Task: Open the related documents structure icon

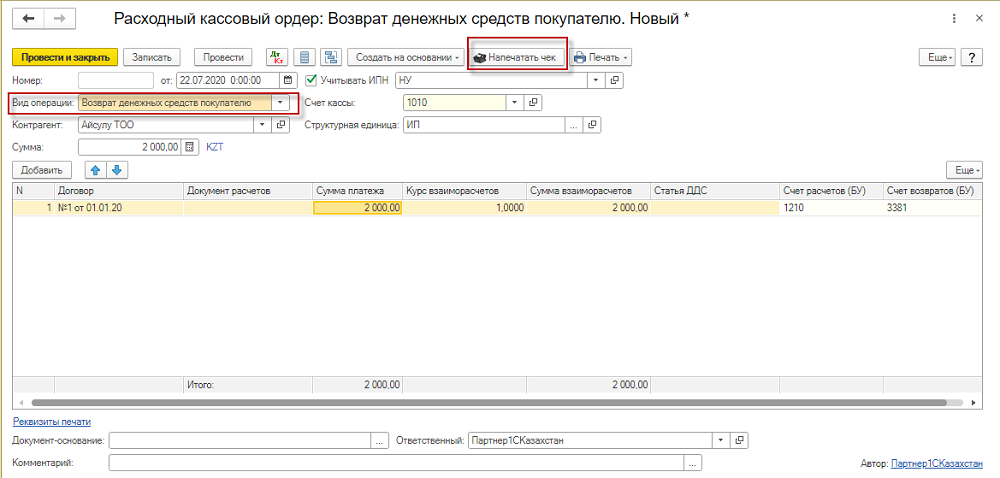Action: [x=330, y=57]
